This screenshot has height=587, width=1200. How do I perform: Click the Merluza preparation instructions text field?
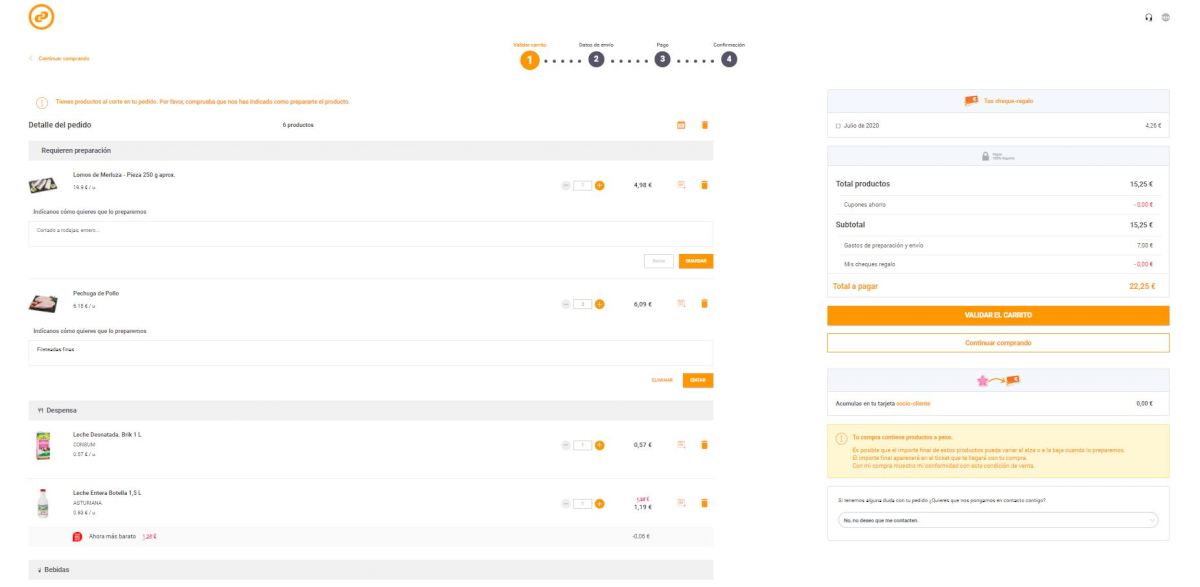tap(370, 232)
